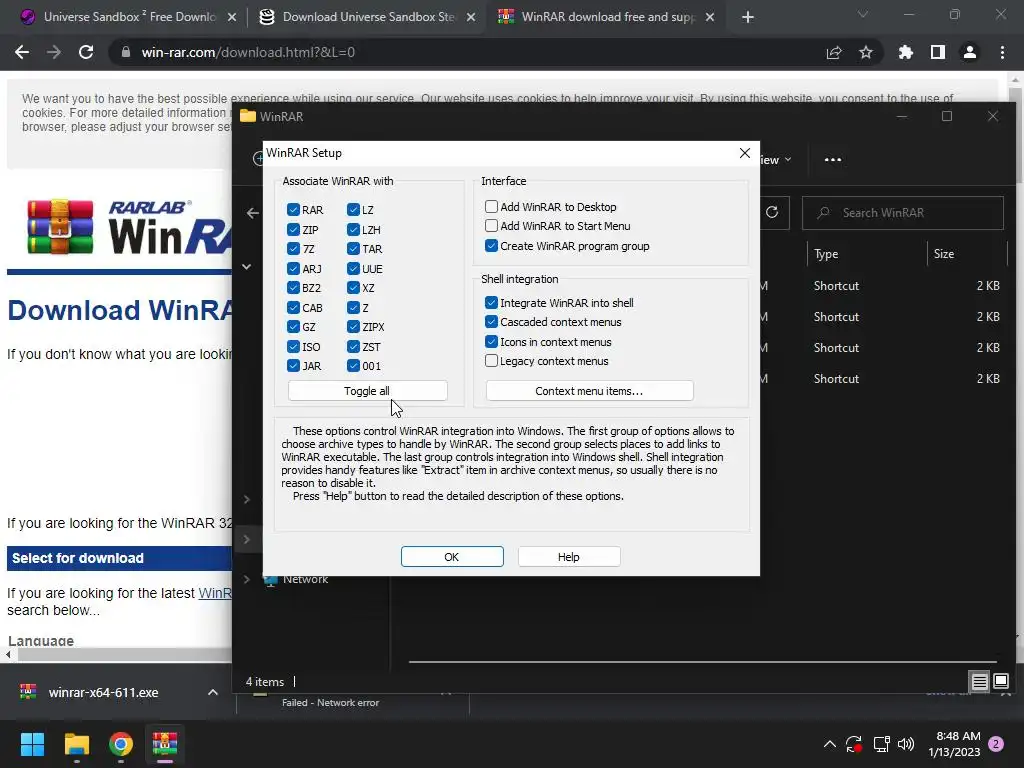Screen dimensions: 1024x768
Task: Show hidden system tray icons
Action: point(829,744)
